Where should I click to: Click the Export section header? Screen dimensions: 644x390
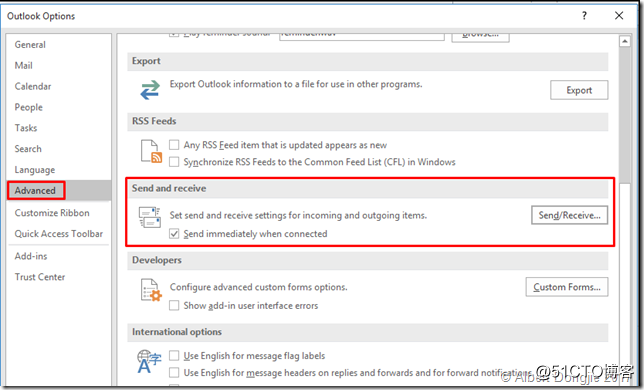[x=368, y=61]
